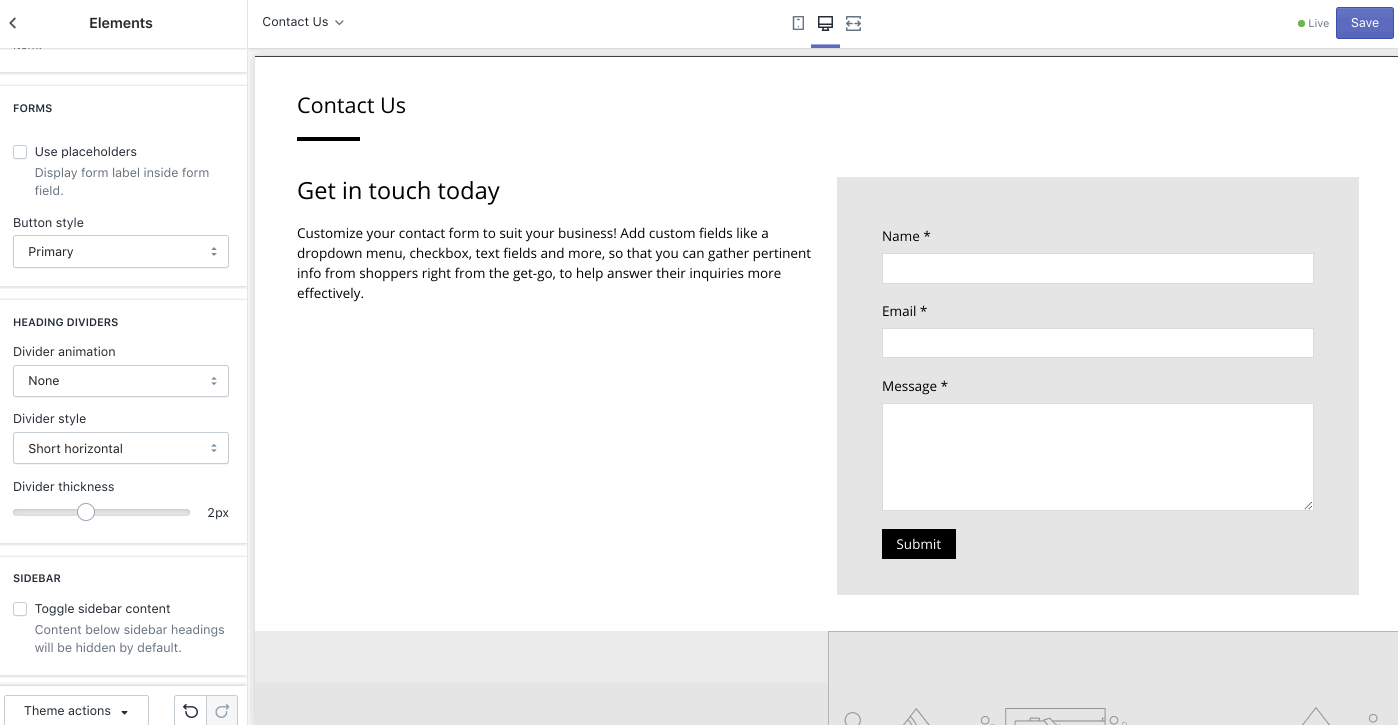Click the back arrow in the Elements panel
Screen dimensions: 1398x725
13,22
